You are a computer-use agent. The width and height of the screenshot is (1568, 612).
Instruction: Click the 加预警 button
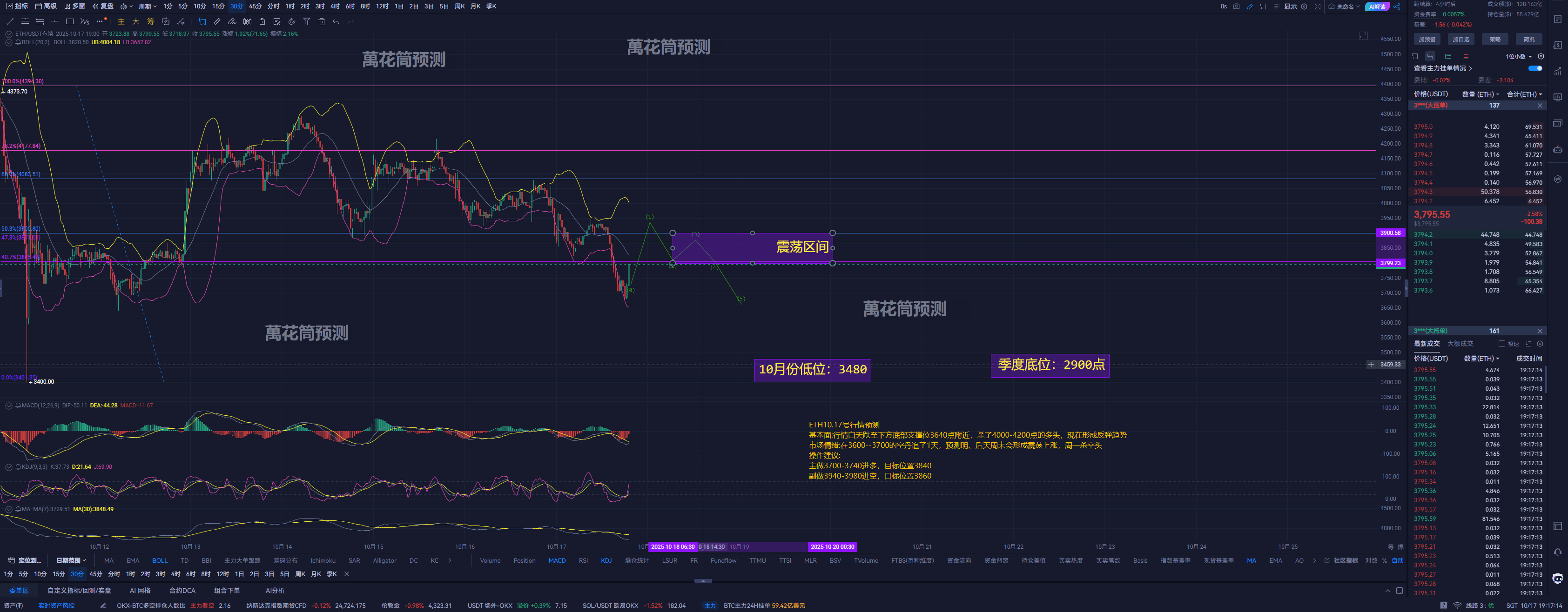tap(1427, 39)
